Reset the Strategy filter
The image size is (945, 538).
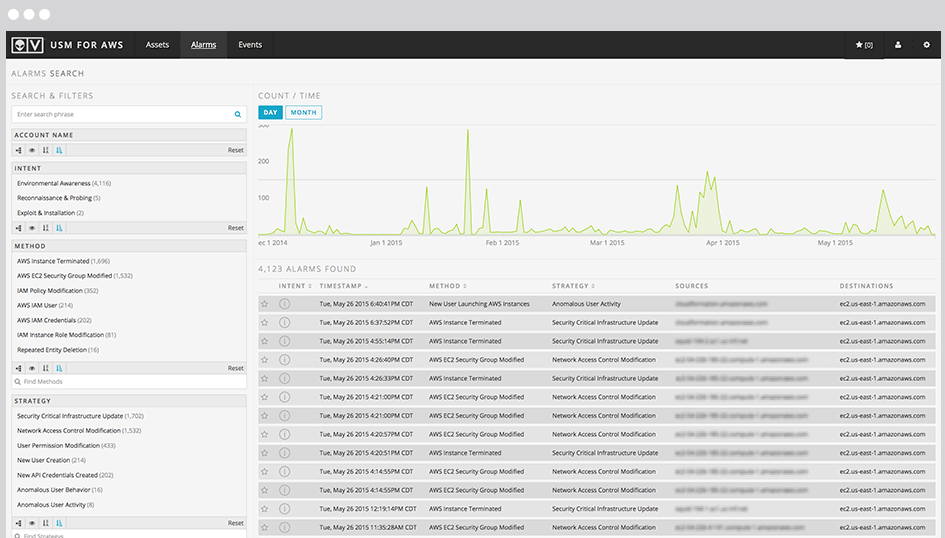tap(236, 523)
